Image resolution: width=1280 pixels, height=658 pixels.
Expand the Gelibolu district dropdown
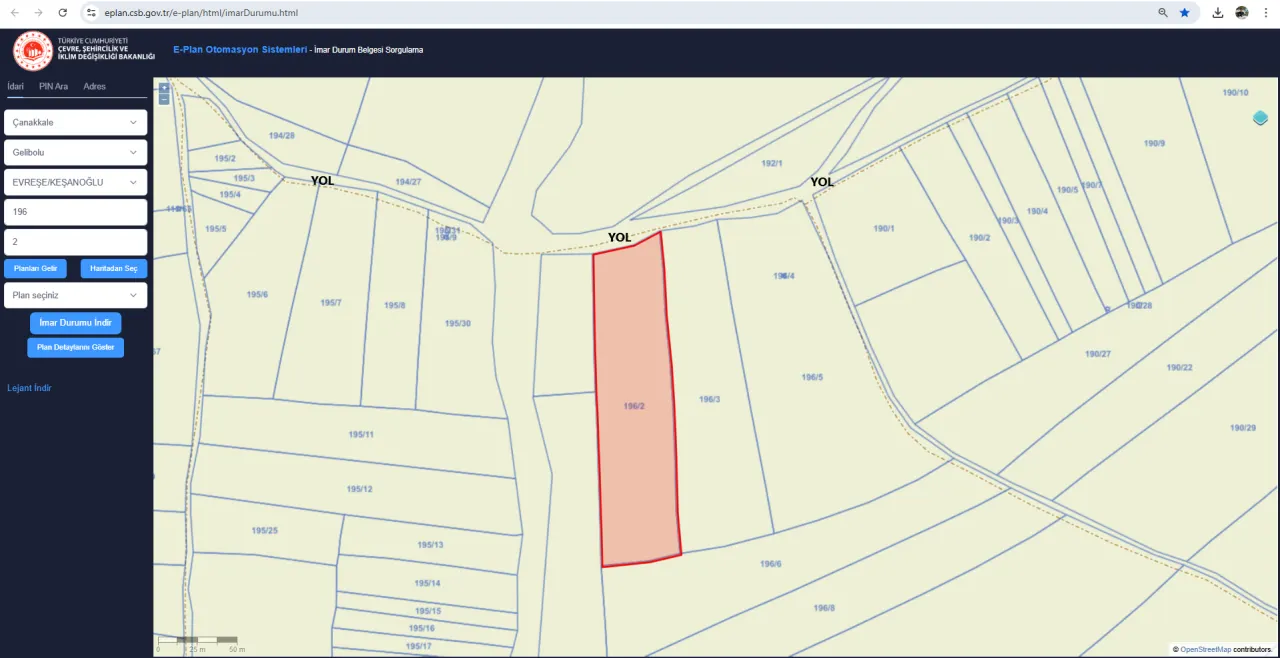pyautogui.click(x=76, y=152)
